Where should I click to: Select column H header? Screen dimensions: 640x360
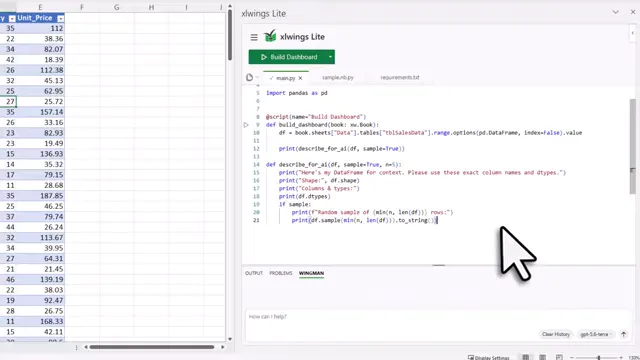151,7
